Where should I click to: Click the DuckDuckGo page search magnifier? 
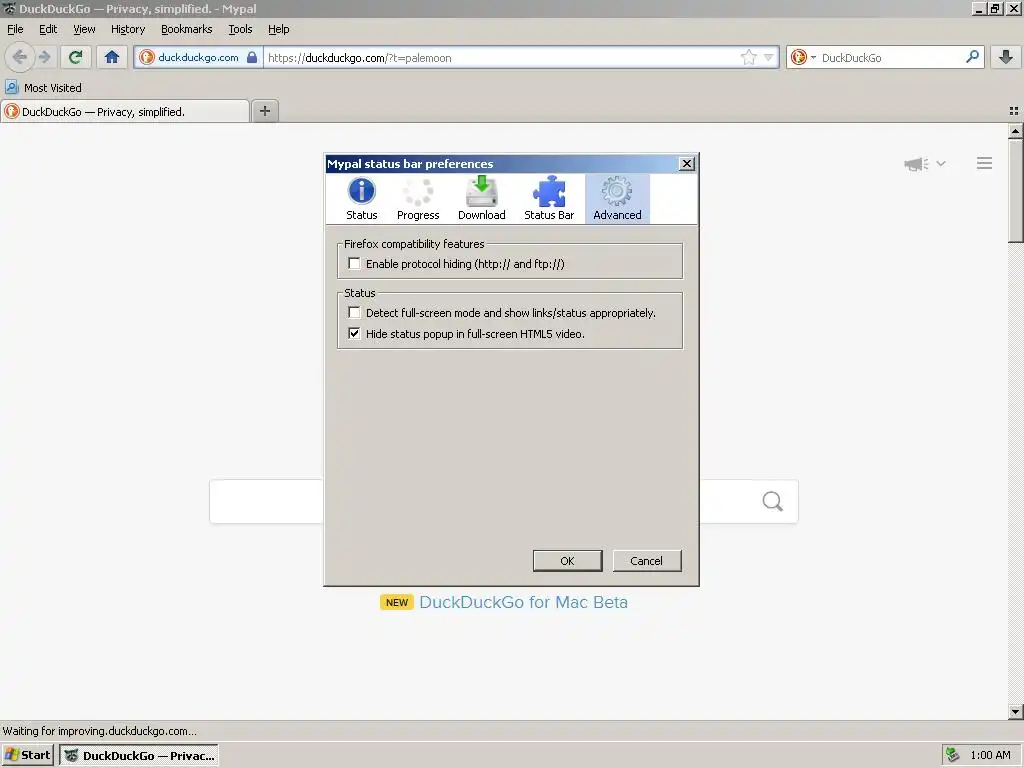tap(772, 501)
